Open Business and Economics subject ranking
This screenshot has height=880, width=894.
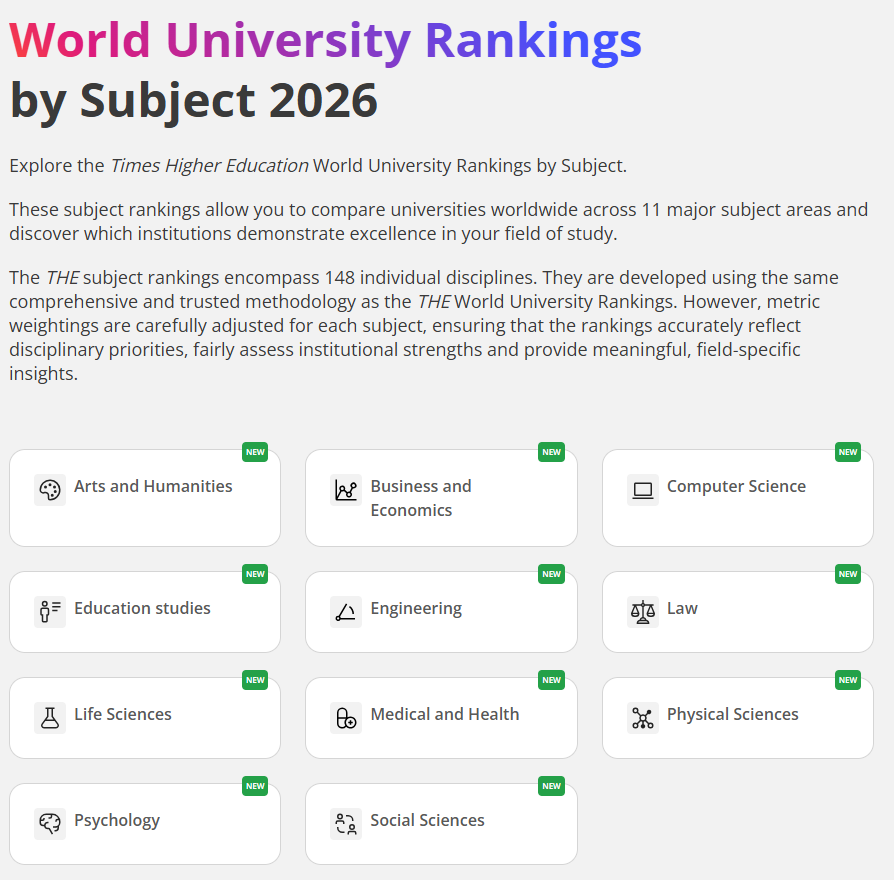[420, 498]
